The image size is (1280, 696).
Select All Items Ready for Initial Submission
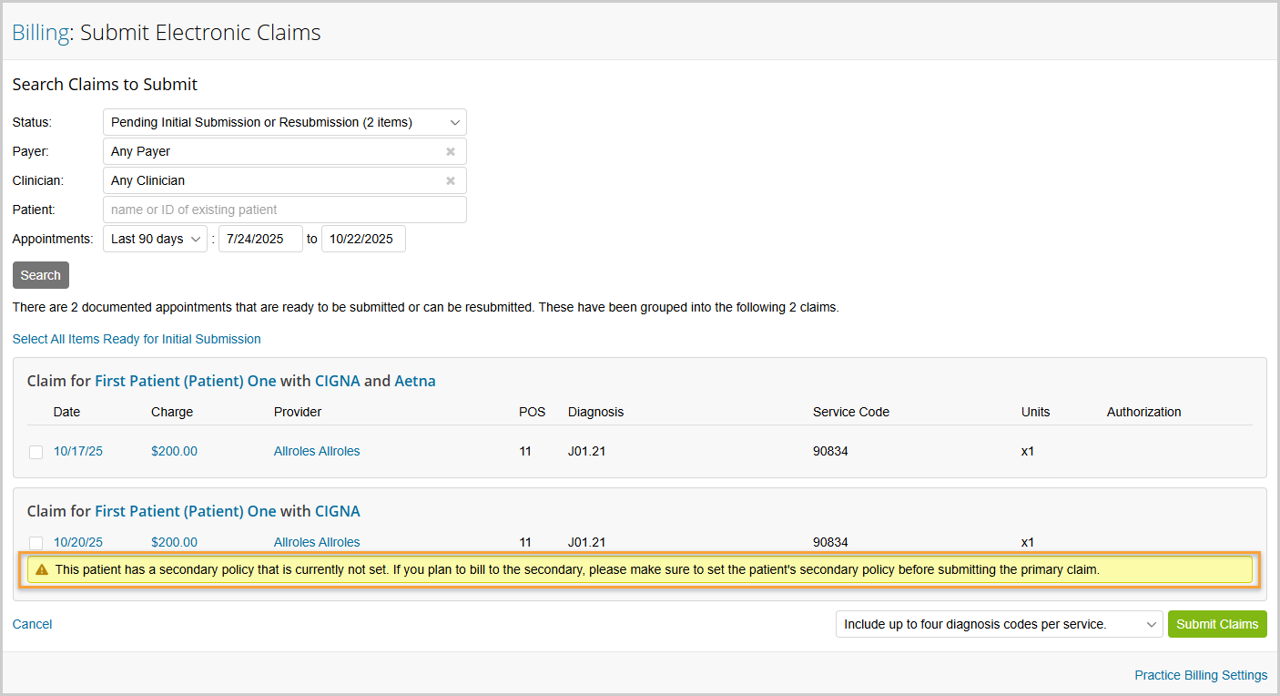click(x=136, y=339)
